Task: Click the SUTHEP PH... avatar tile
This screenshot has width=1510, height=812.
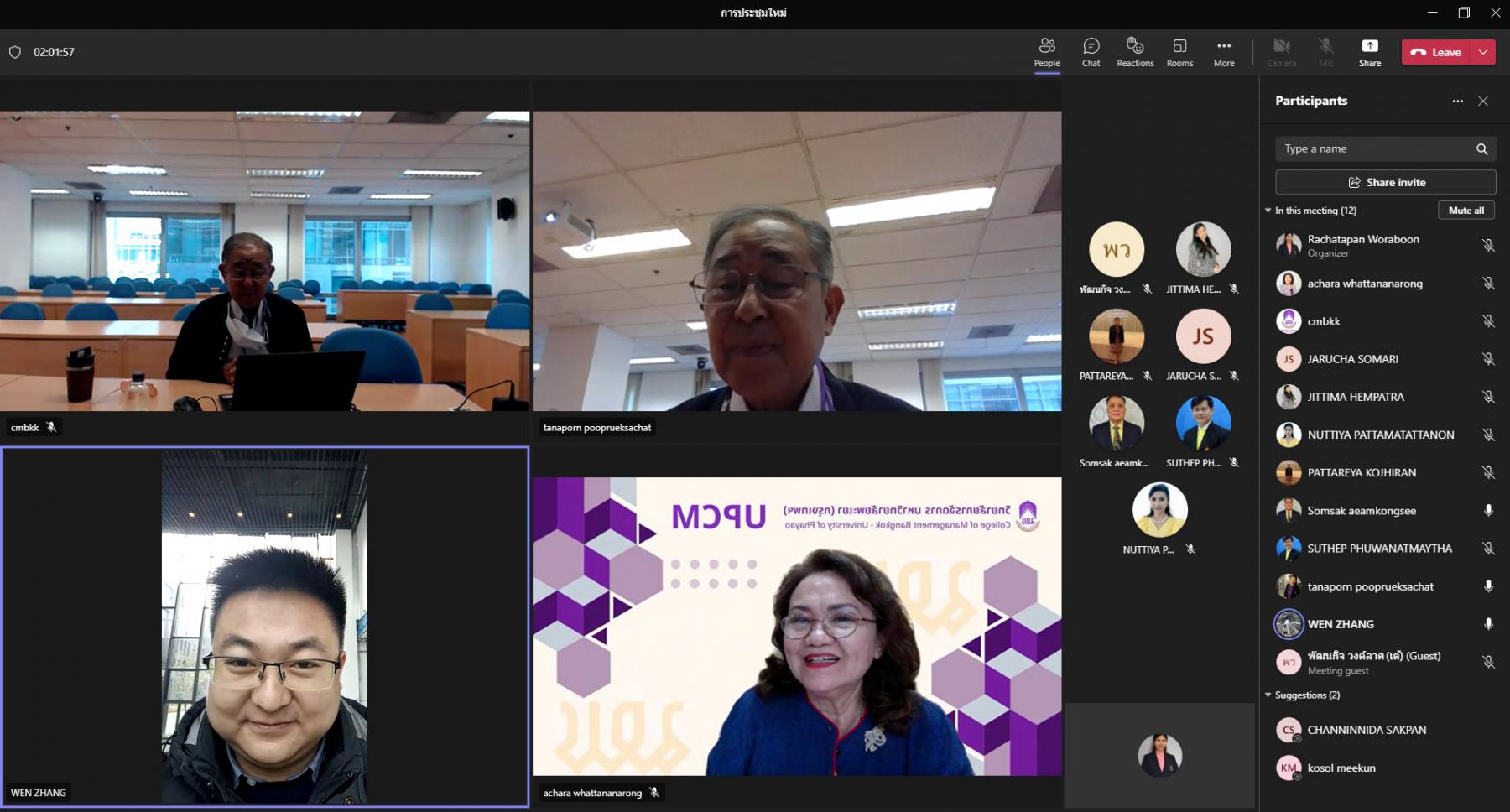Action: (x=1203, y=423)
